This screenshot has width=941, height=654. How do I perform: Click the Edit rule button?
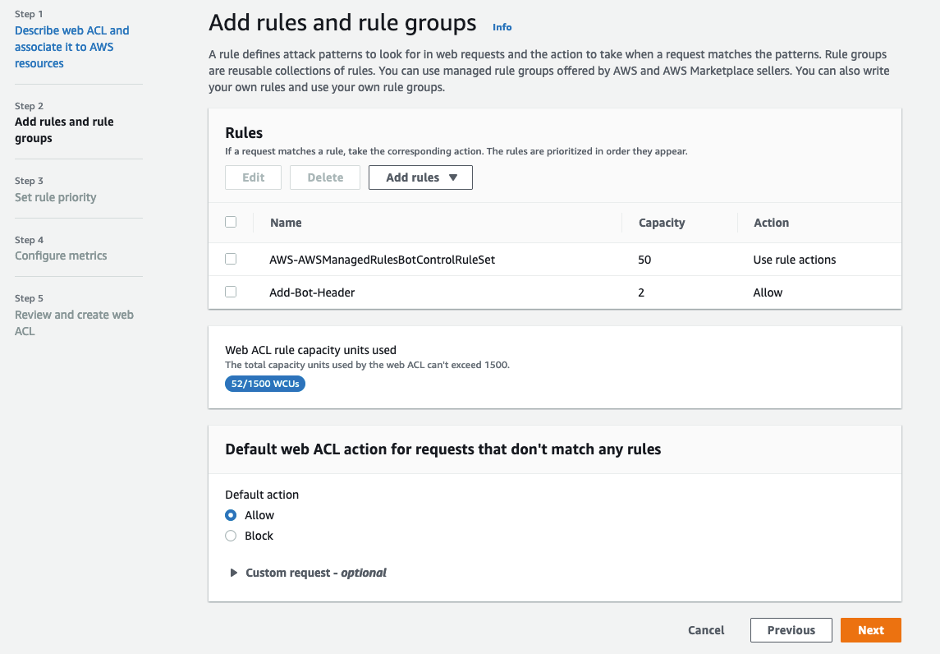click(253, 177)
